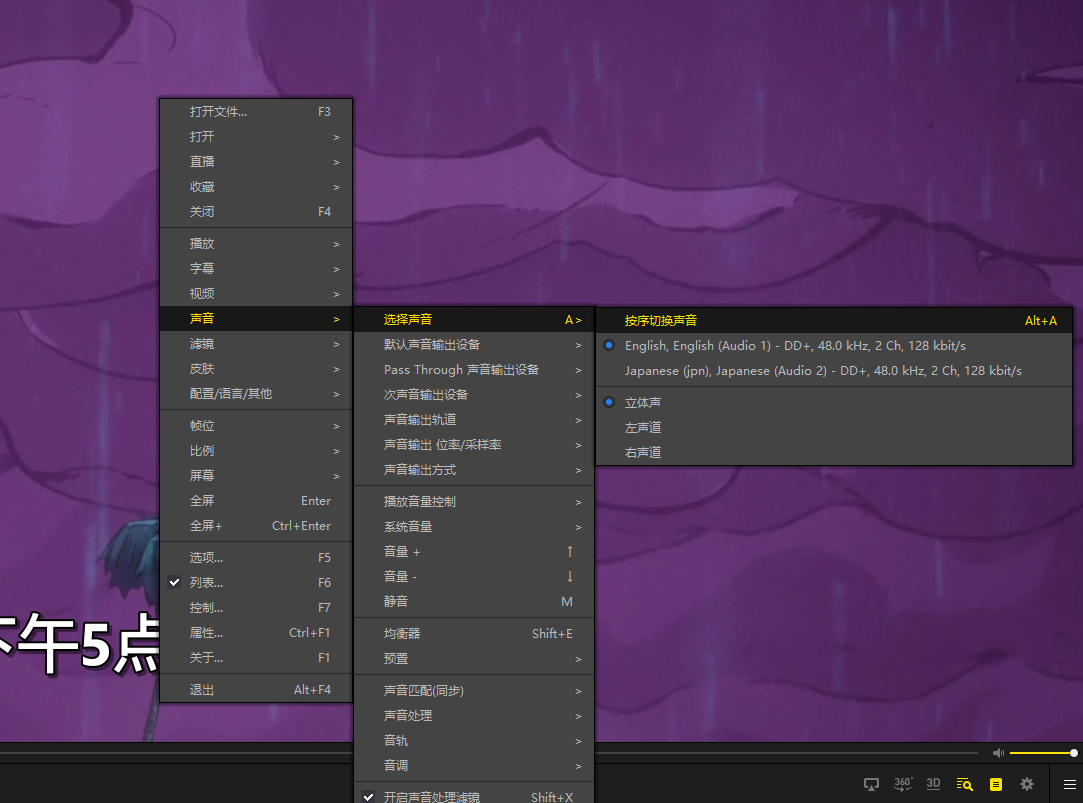Viewport: 1083px width, 803px height.
Task: Click the playlist search icon
Action: (x=965, y=784)
